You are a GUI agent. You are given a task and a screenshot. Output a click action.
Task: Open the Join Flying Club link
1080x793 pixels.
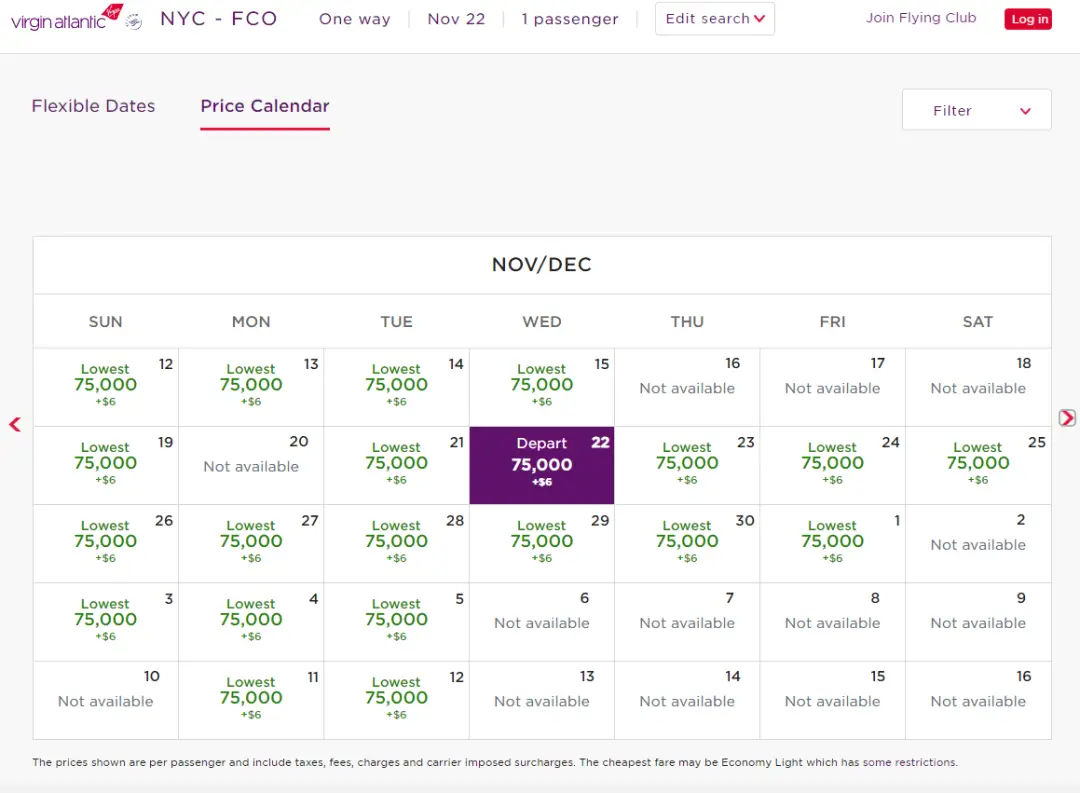click(x=920, y=18)
